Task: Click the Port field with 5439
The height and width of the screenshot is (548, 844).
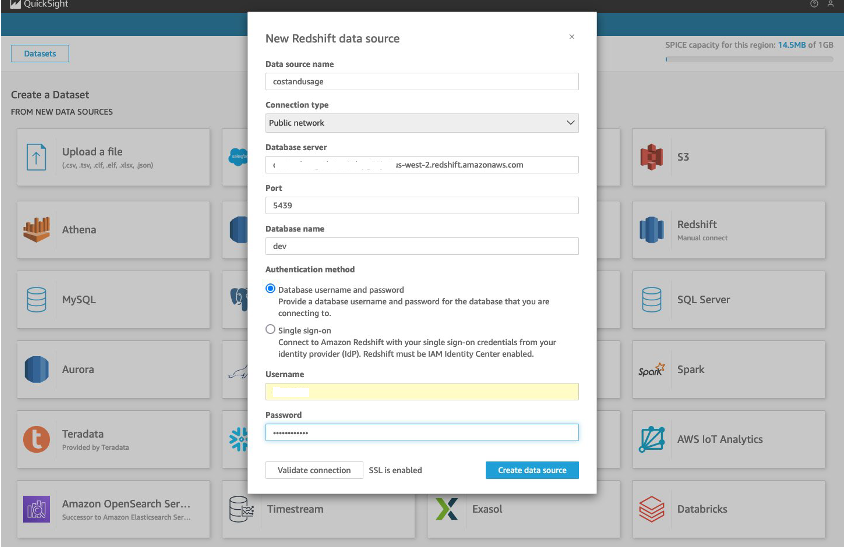Action: coord(421,205)
